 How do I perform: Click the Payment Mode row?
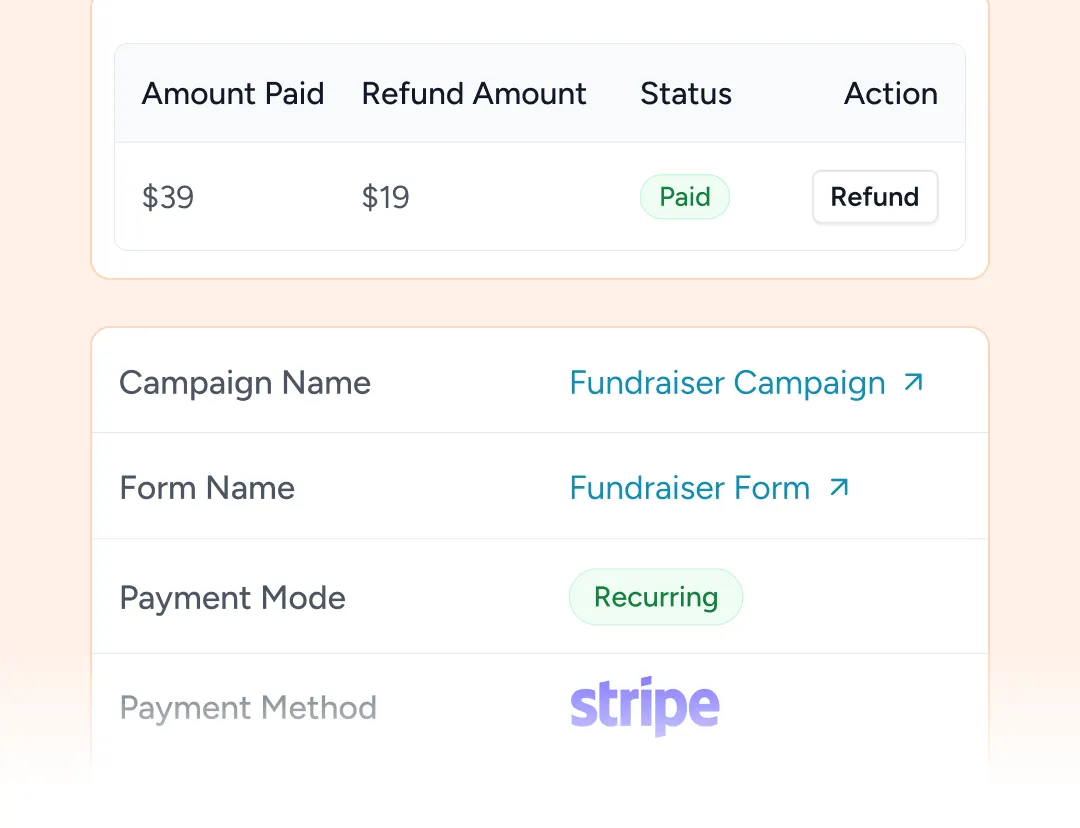540,597
